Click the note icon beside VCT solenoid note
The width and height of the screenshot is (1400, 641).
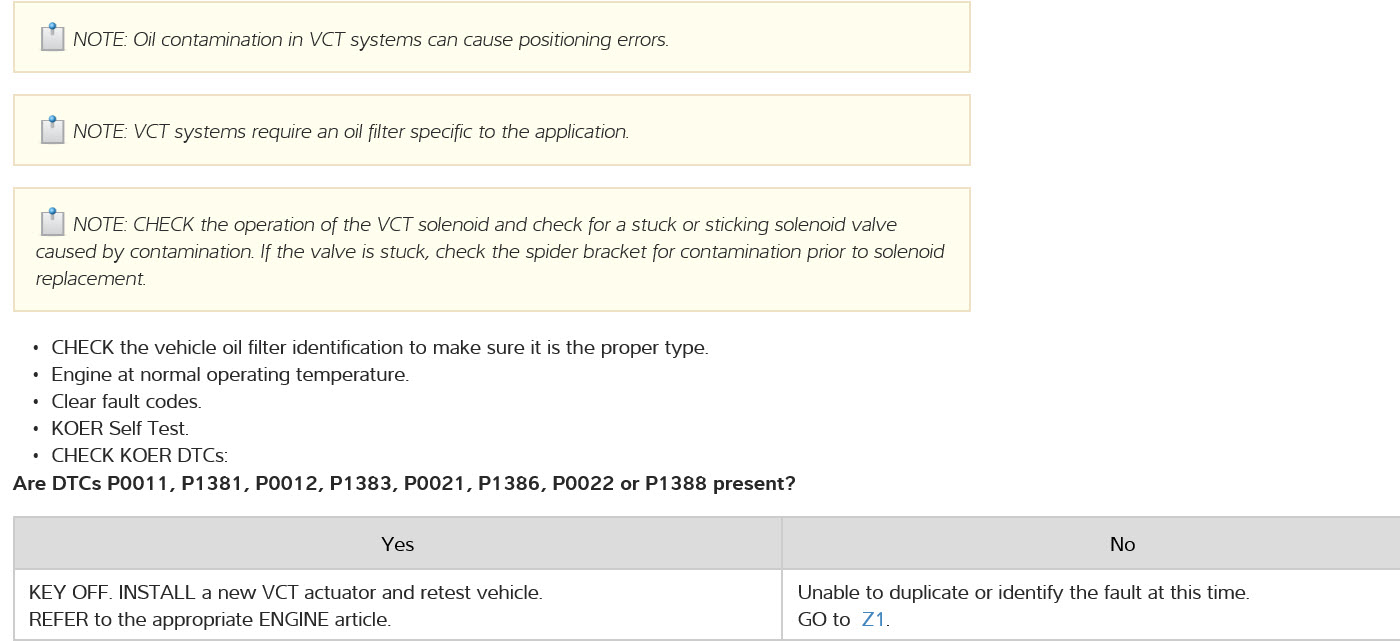[52, 222]
